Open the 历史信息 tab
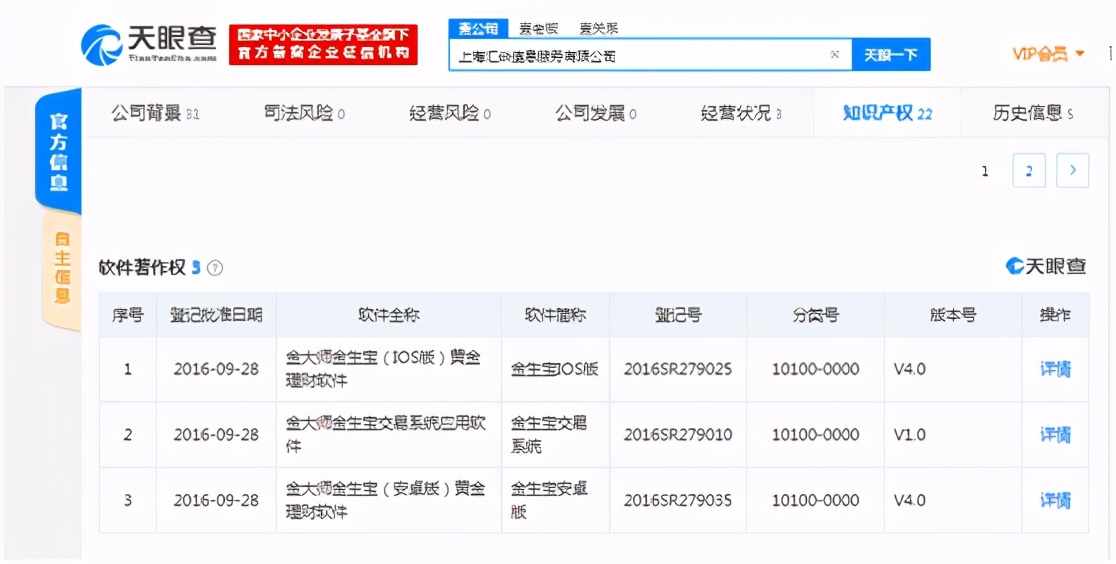 1033,113
